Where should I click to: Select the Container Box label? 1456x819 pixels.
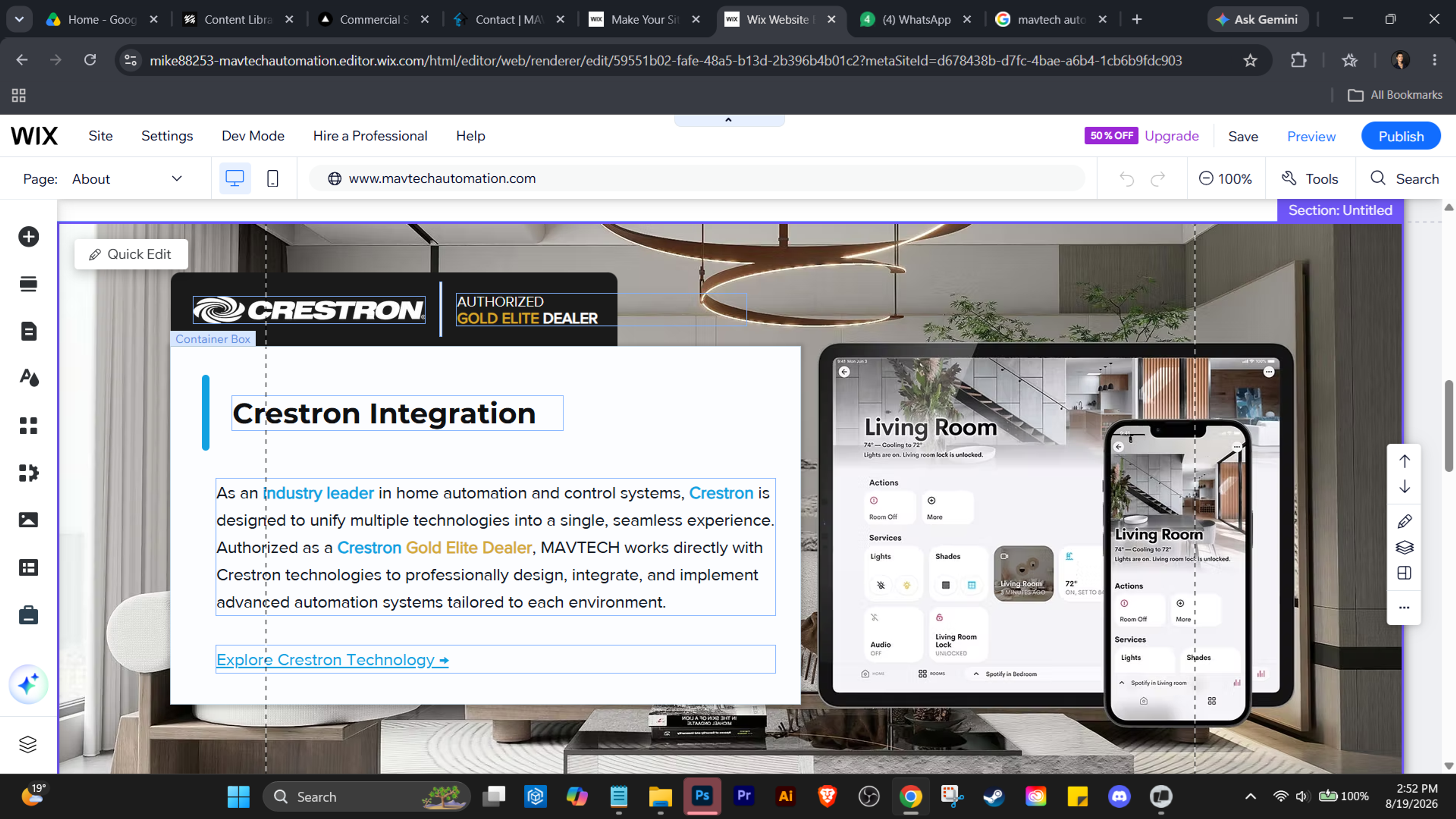212,339
